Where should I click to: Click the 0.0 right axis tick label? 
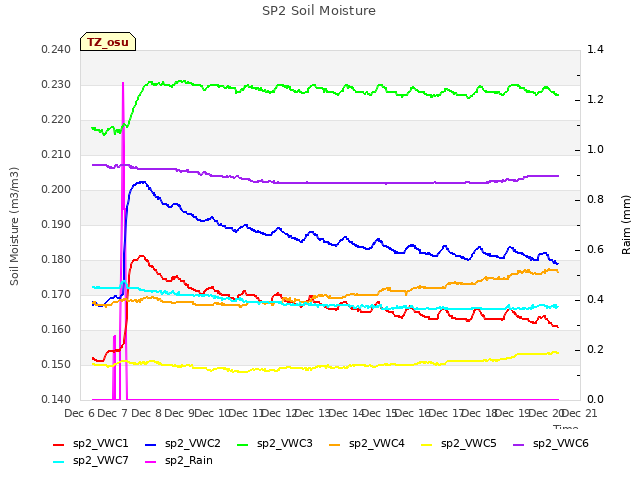(x=595, y=400)
